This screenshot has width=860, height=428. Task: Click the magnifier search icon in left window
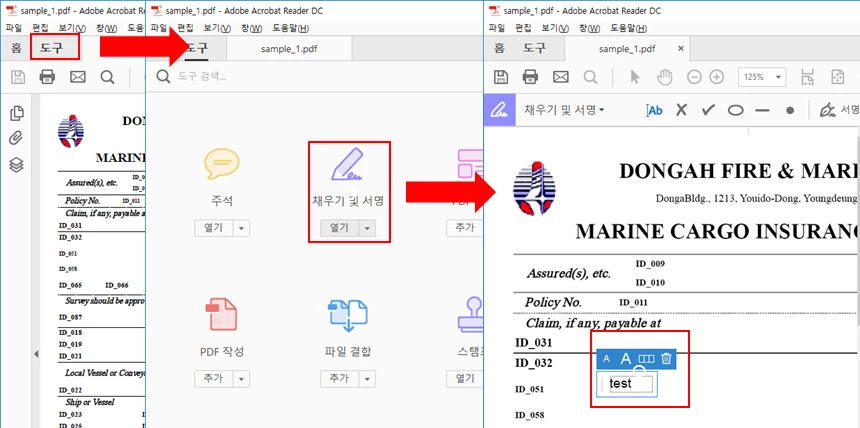pos(108,77)
